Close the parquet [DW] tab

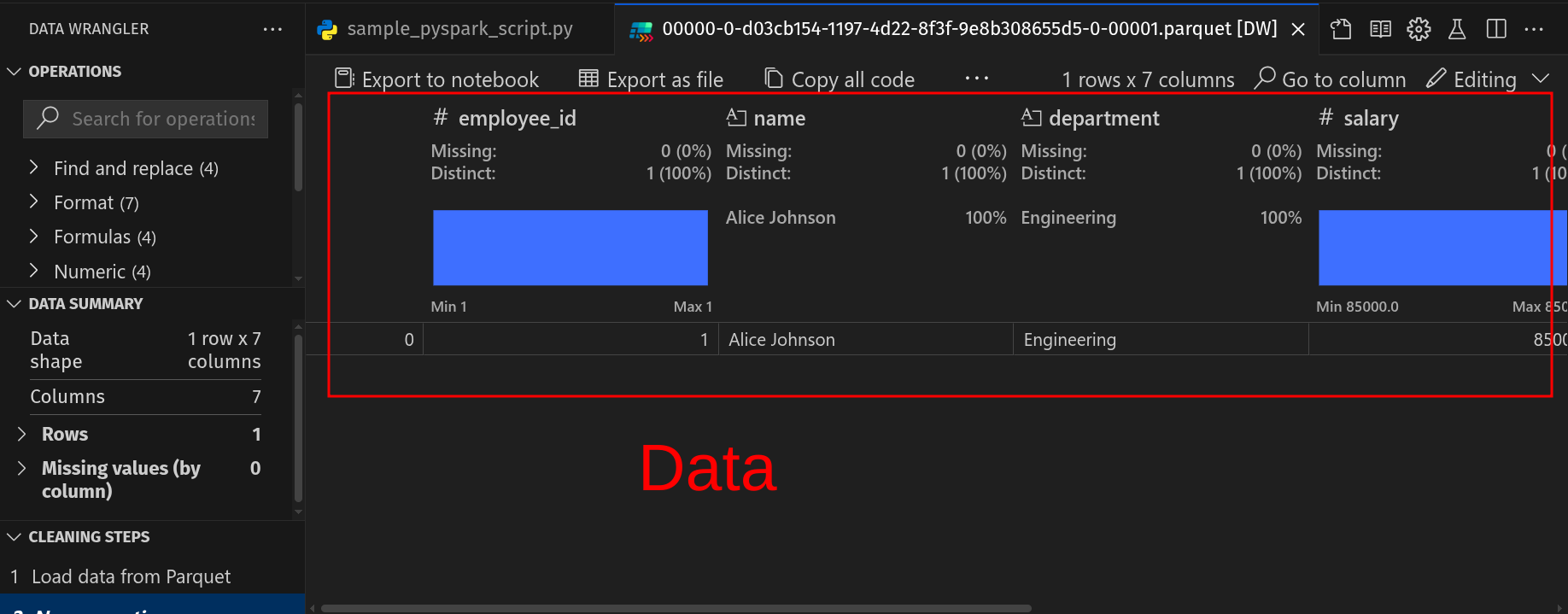click(x=1298, y=29)
